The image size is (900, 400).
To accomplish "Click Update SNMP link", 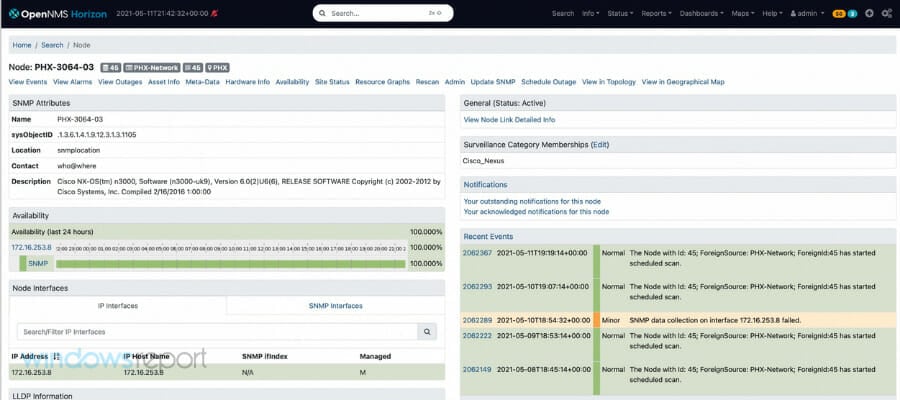I will click(x=493, y=82).
